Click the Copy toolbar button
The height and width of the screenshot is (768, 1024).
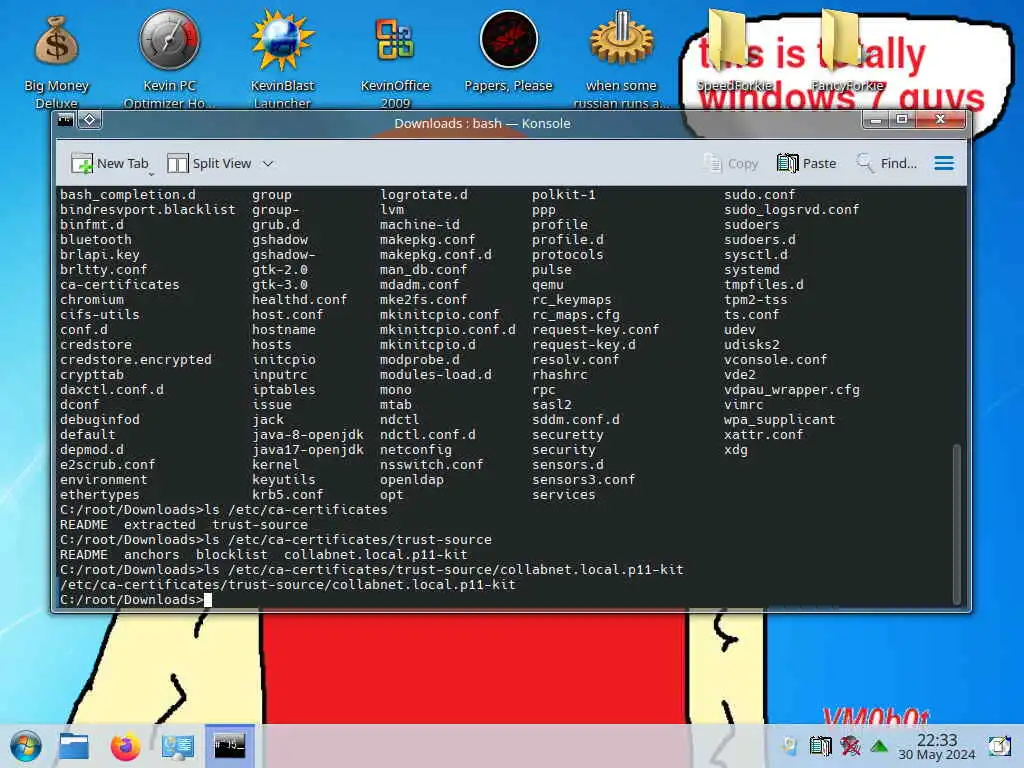pos(731,163)
